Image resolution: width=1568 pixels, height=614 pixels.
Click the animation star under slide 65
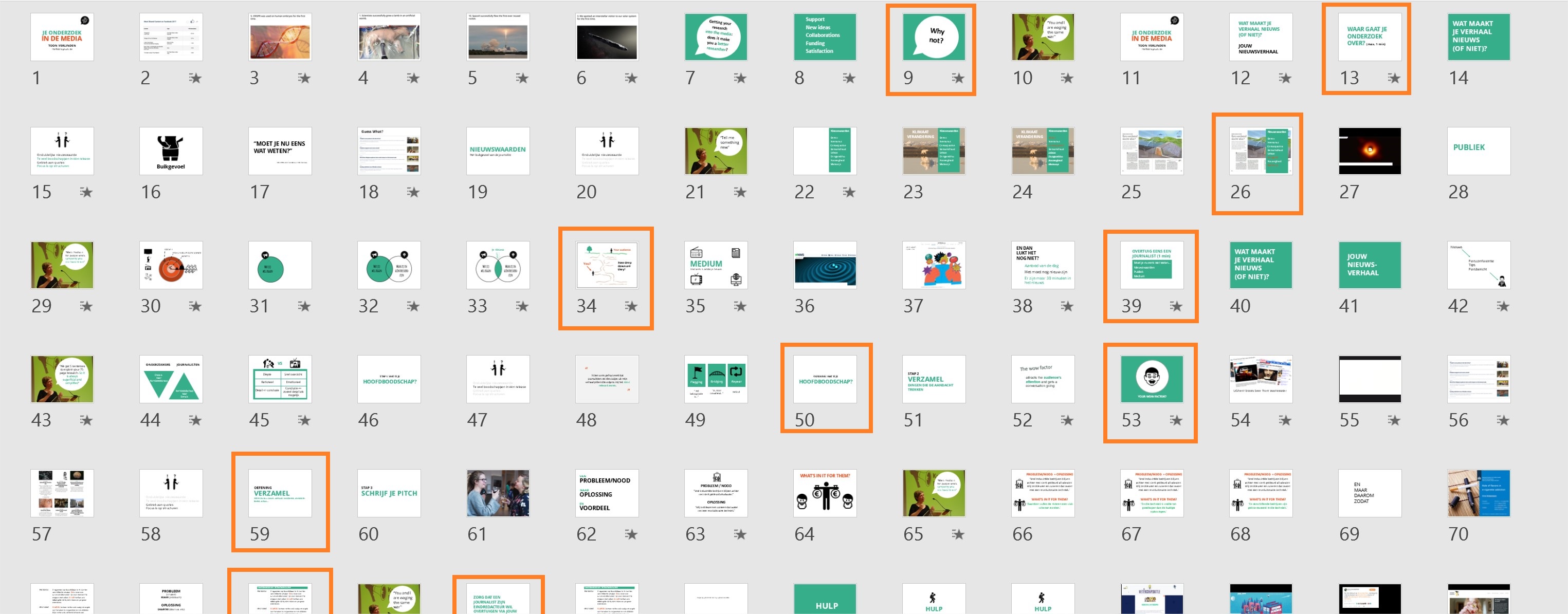coord(957,534)
